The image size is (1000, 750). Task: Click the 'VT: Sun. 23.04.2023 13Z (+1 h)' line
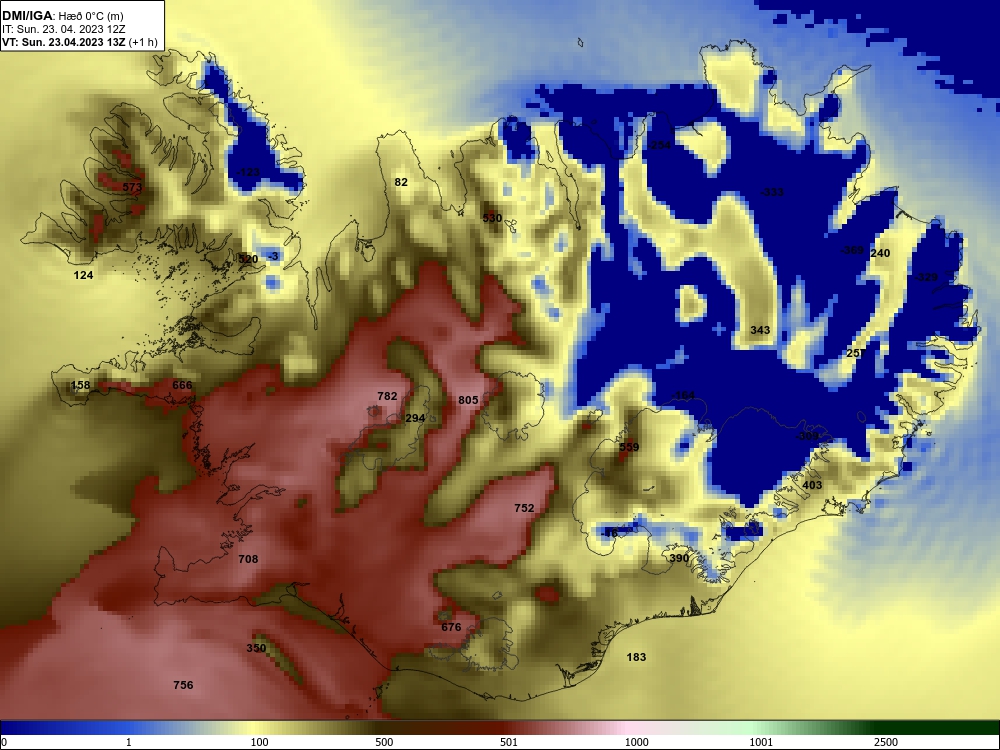pos(80,42)
